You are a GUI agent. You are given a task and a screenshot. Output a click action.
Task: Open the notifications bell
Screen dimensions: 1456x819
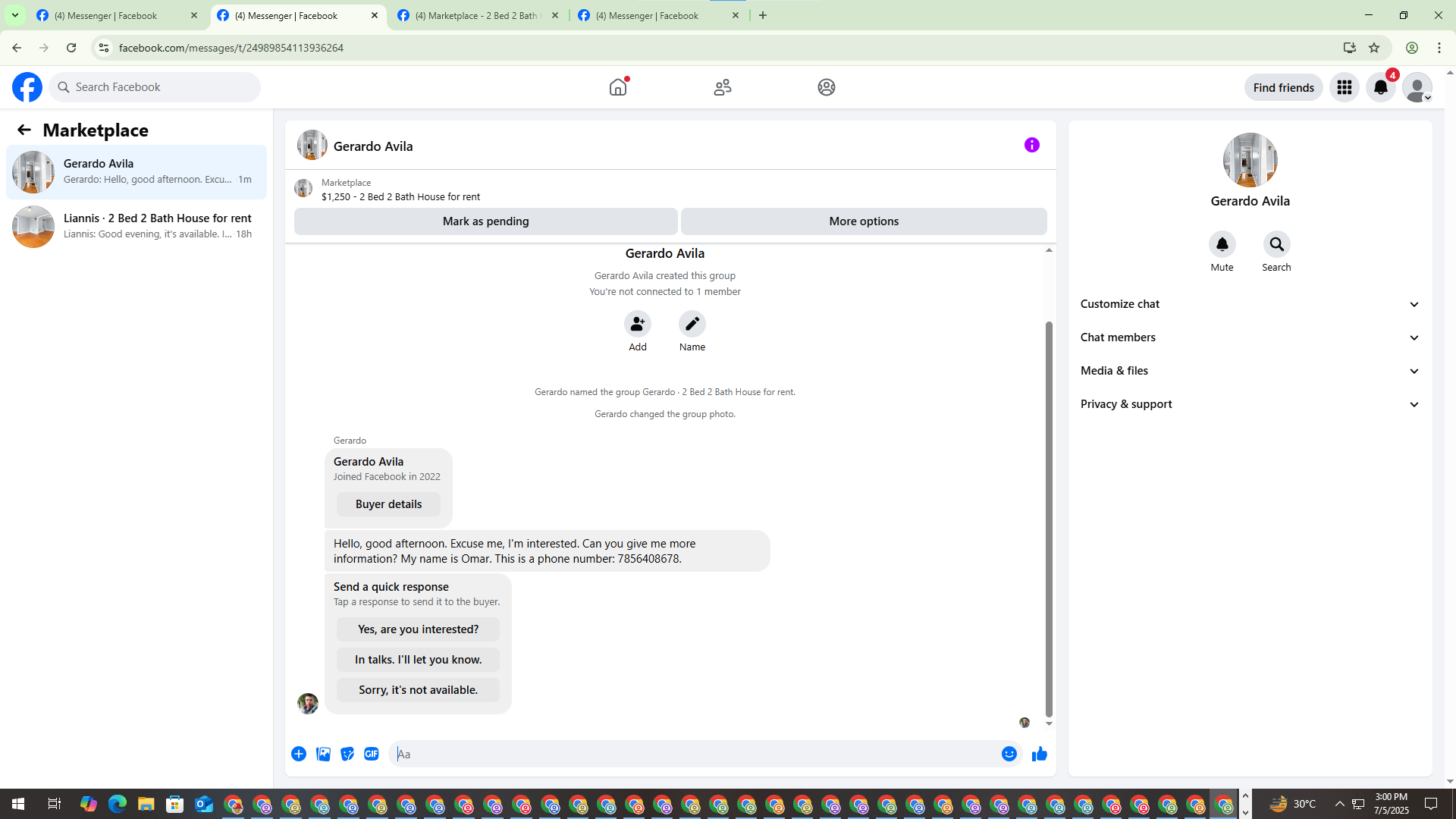[1380, 87]
